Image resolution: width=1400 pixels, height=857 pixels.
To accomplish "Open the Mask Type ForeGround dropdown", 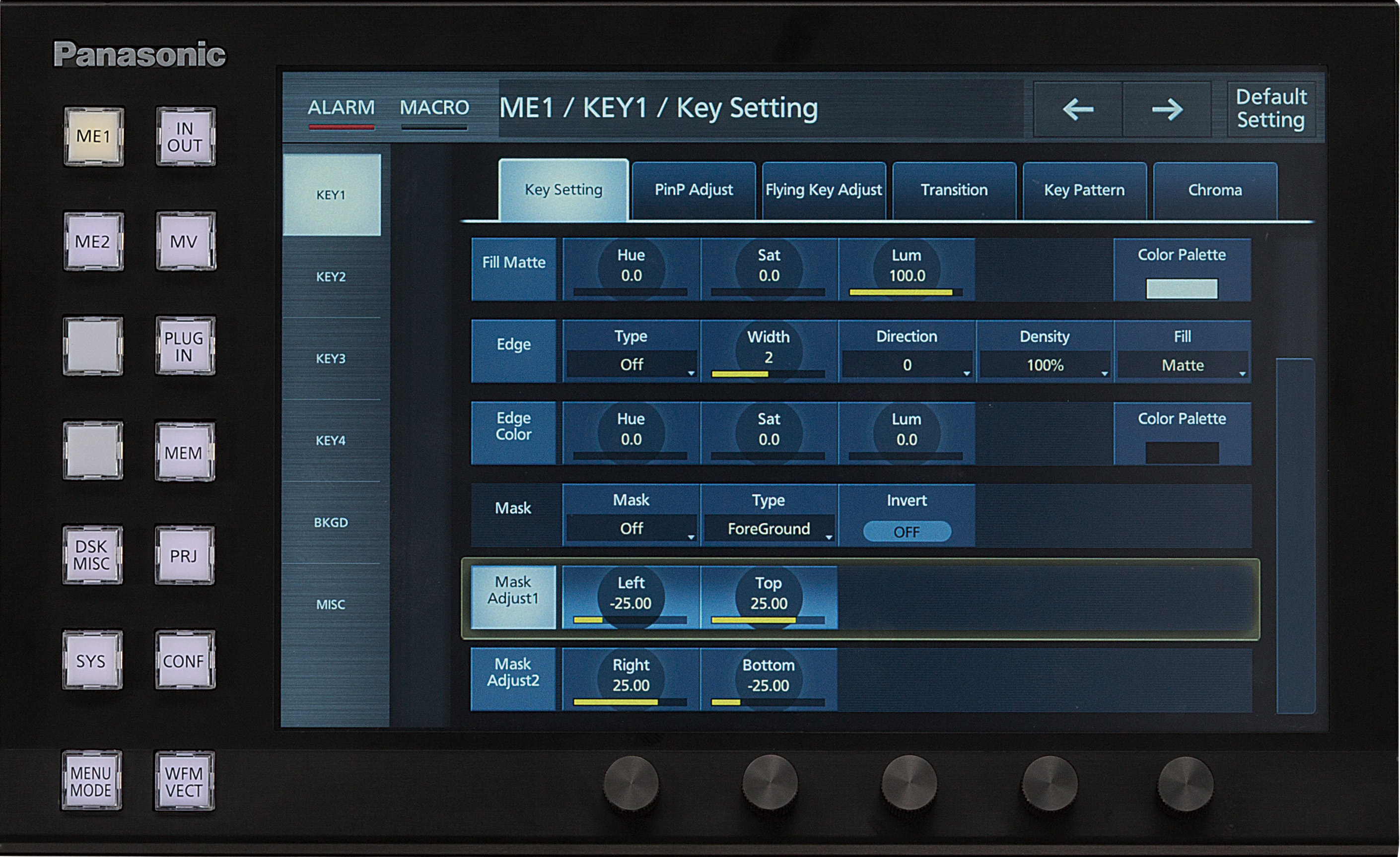I will (x=770, y=528).
